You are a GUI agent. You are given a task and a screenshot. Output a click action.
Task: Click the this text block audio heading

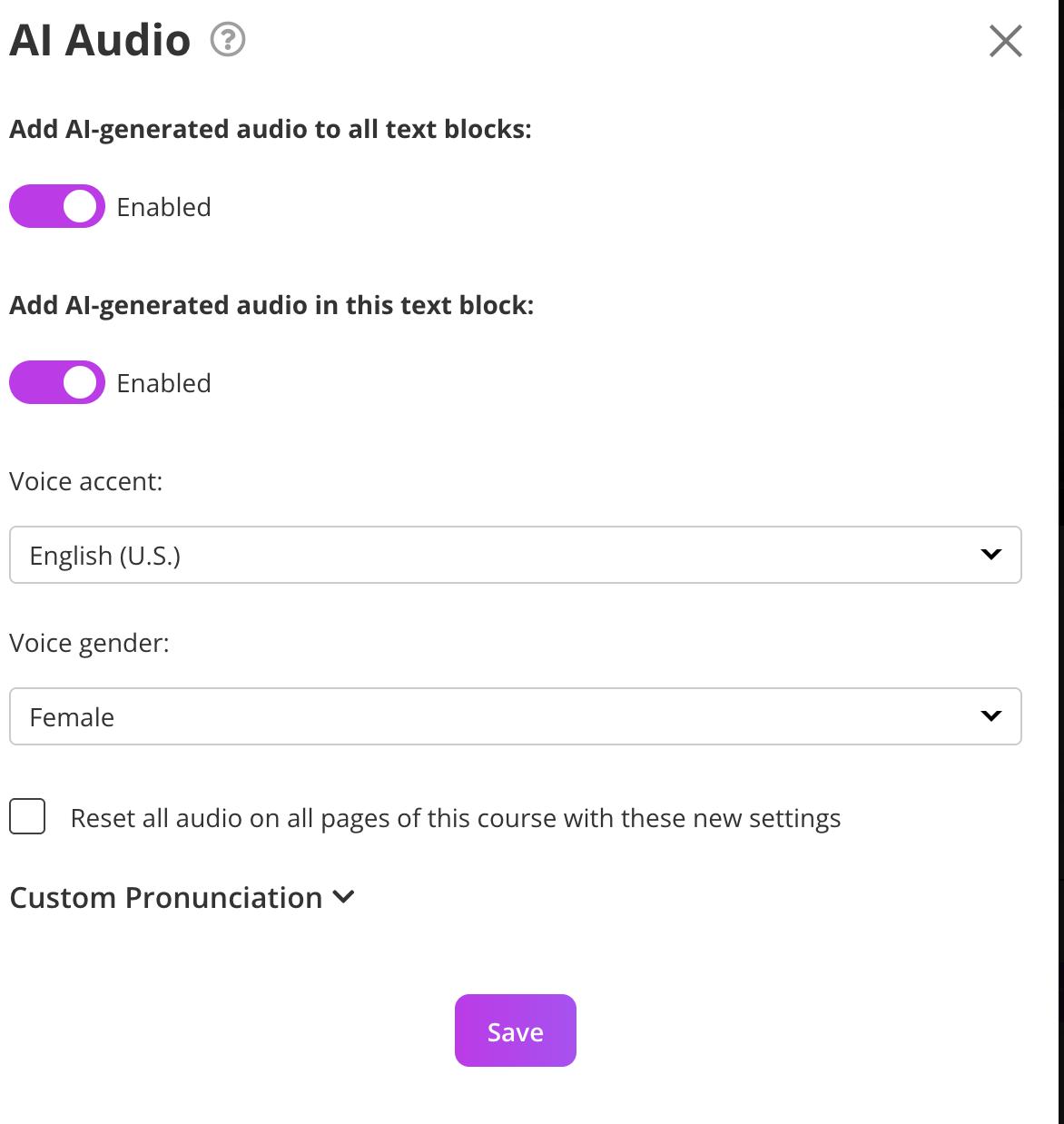[271, 305]
